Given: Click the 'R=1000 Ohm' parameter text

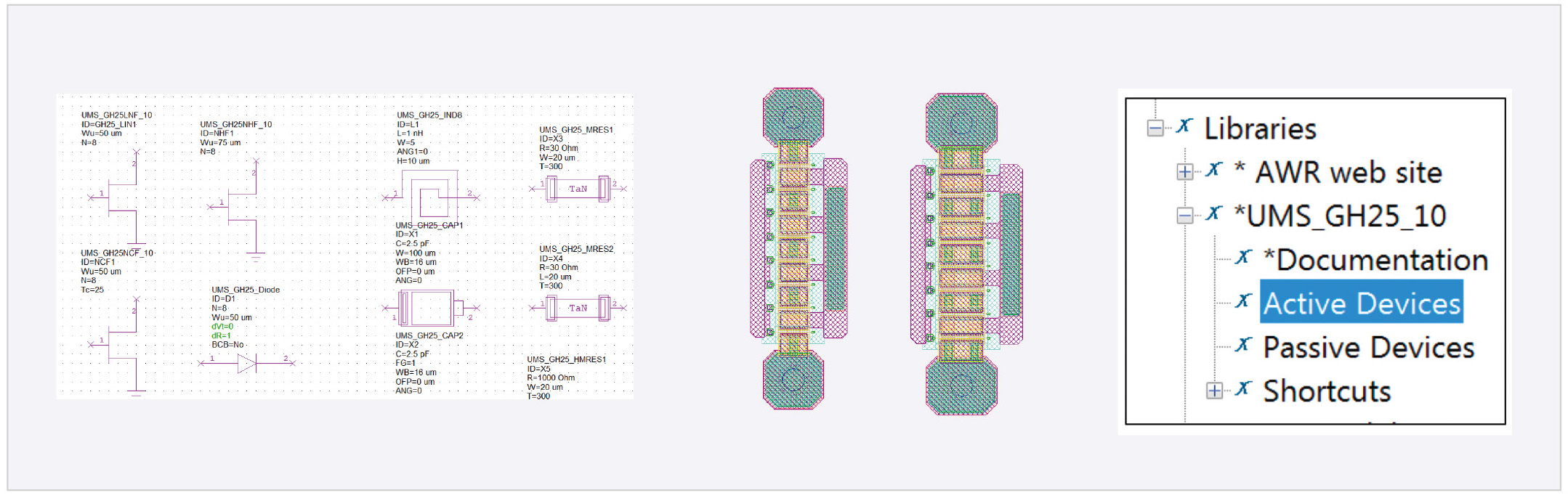Looking at the screenshot, I should click(x=551, y=377).
